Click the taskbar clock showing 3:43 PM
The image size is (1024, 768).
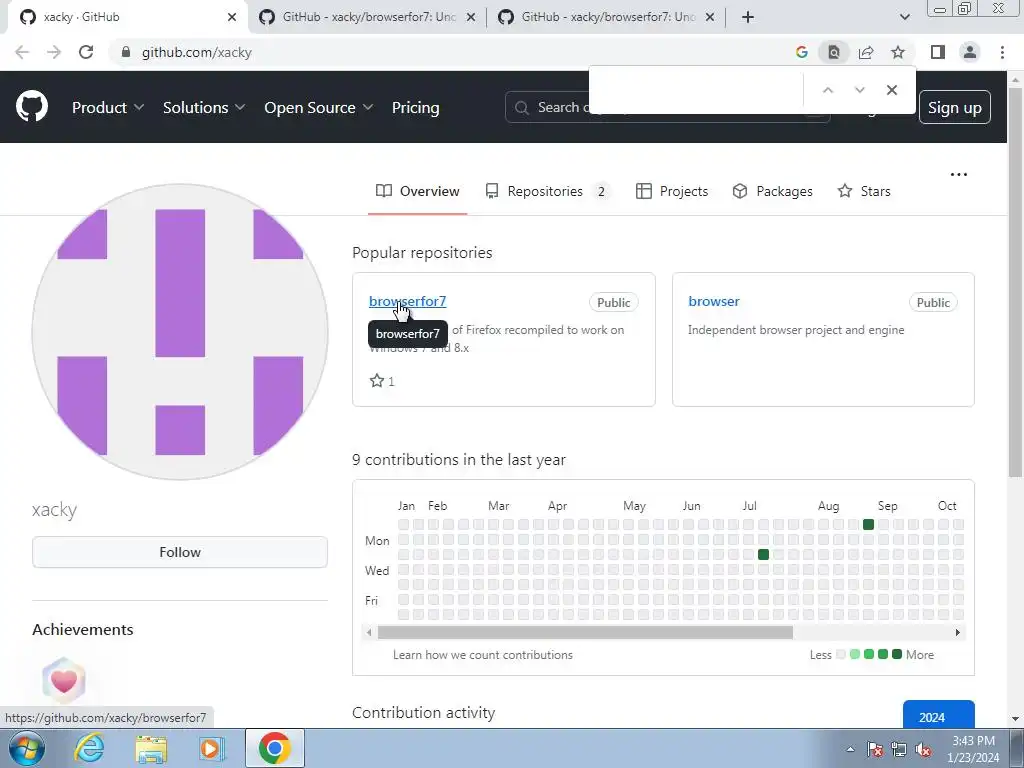click(x=973, y=749)
